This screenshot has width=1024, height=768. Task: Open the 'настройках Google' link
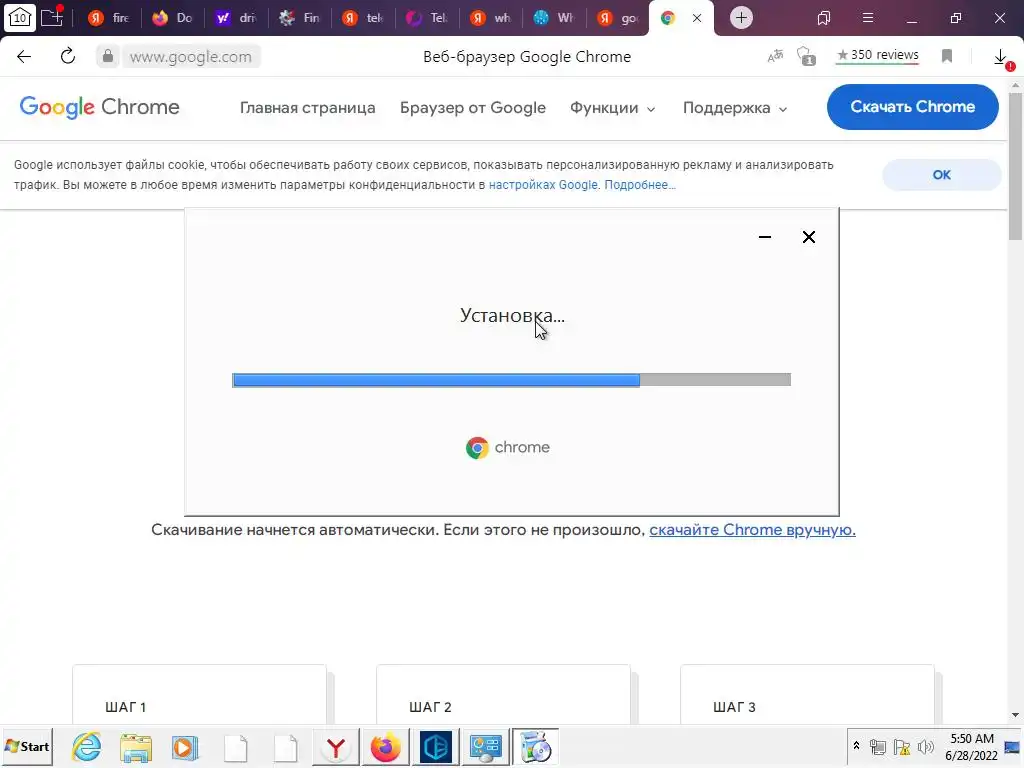tap(543, 185)
